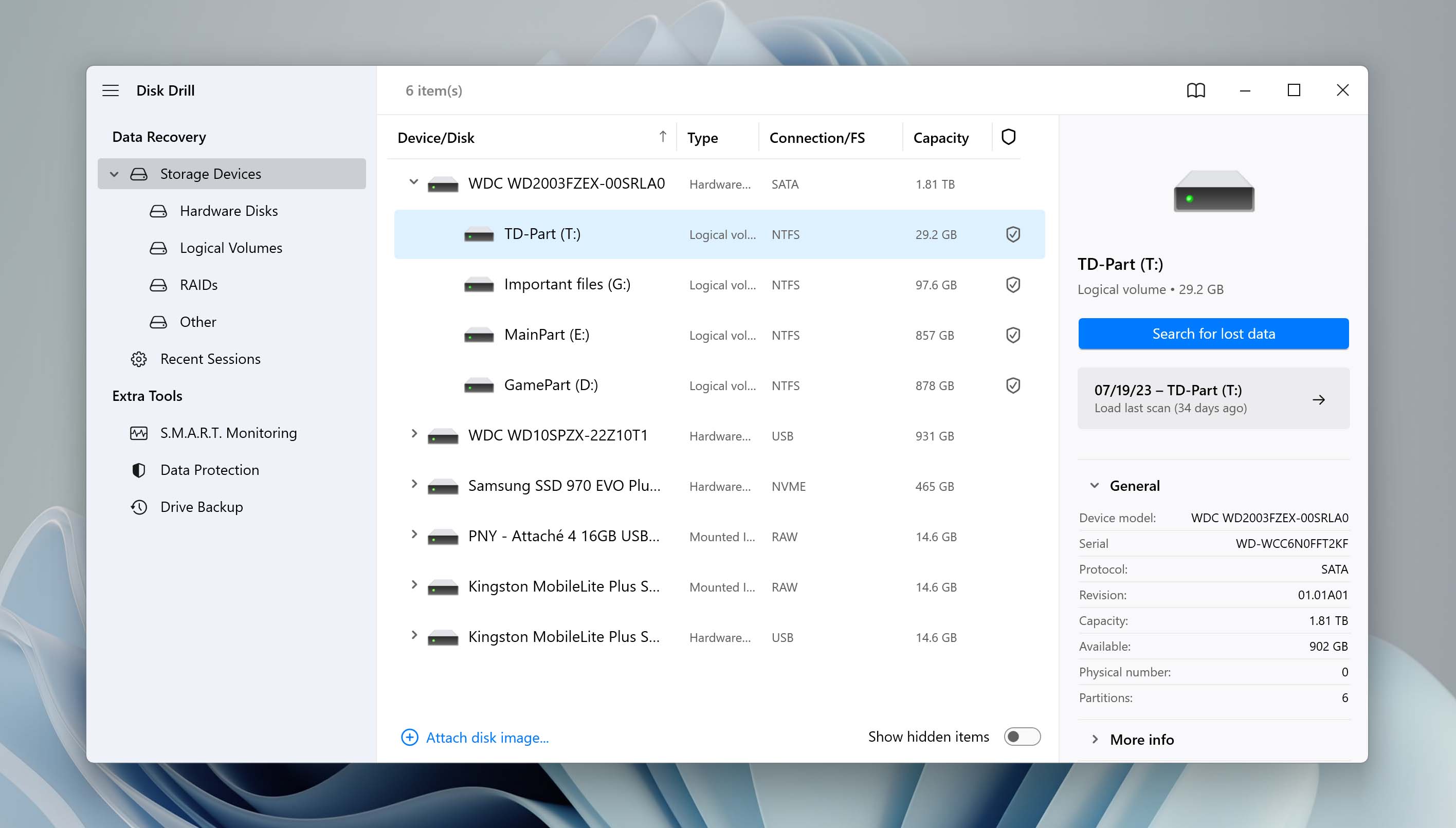Select the Hardware Disks icon
This screenshot has width=1456, height=828.
159,211
